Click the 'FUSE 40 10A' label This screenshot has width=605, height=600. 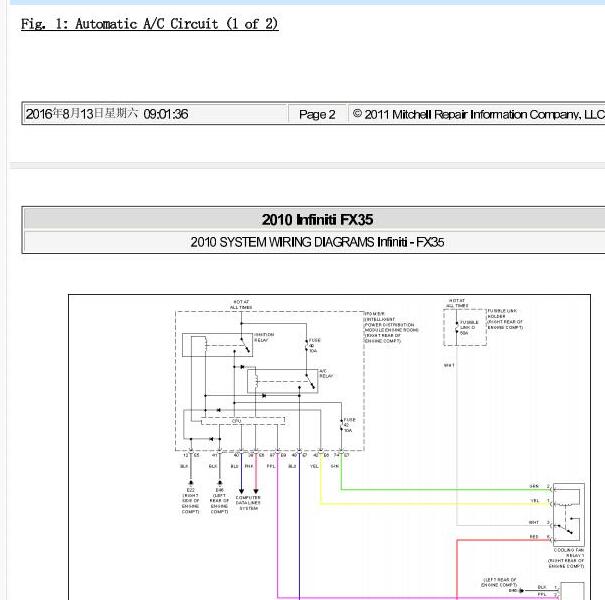point(314,345)
